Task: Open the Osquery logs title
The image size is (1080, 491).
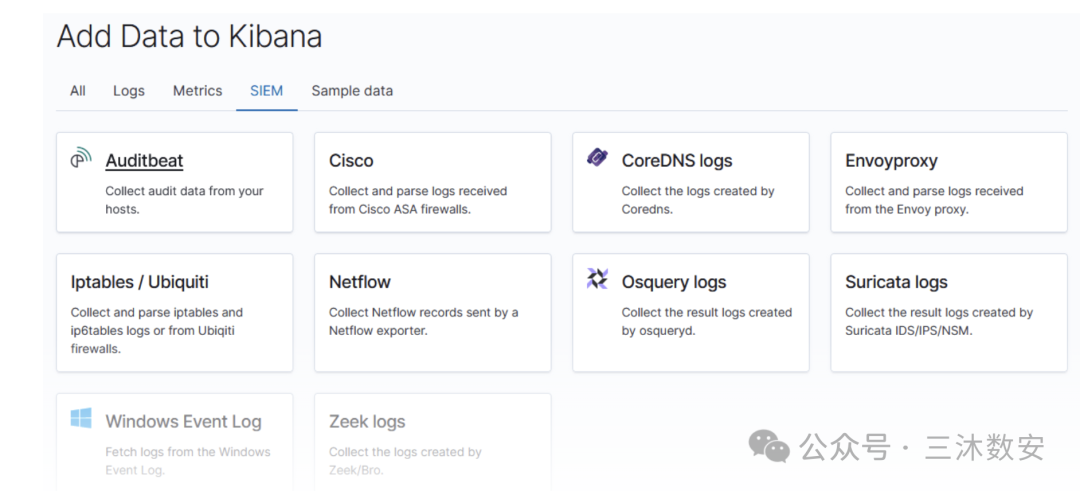Action: click(x=674, y=282)
